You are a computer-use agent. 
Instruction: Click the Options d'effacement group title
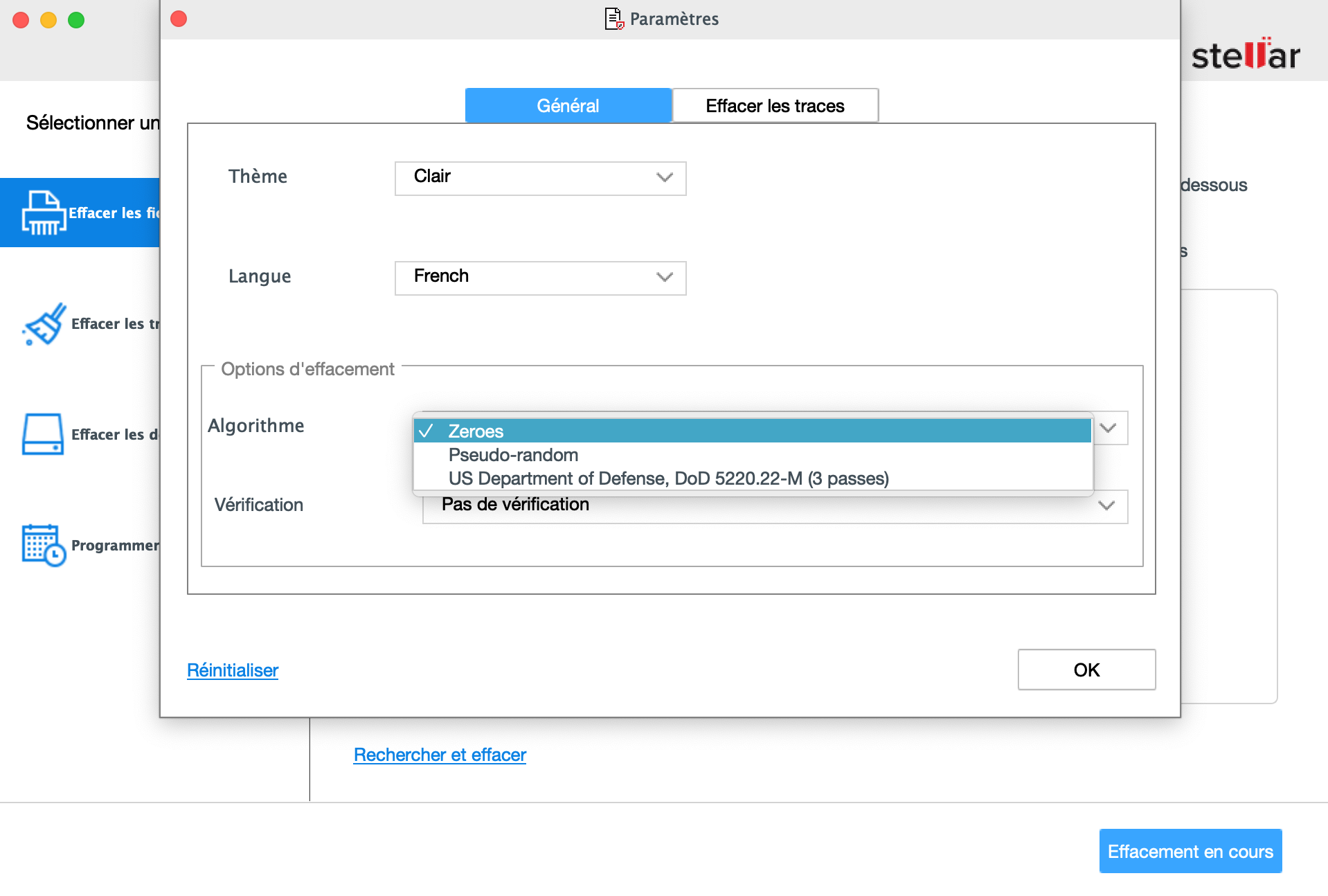click(x=307, y=369)
